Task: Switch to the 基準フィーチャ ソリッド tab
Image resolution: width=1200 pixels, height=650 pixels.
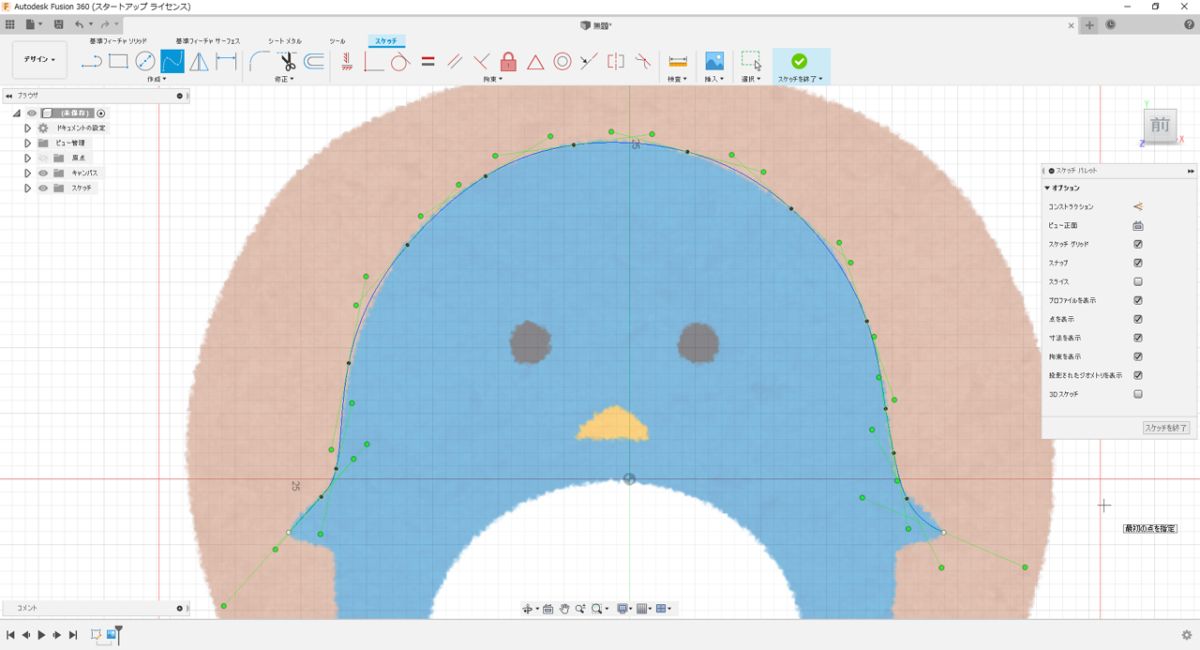Action: [118, 41]
